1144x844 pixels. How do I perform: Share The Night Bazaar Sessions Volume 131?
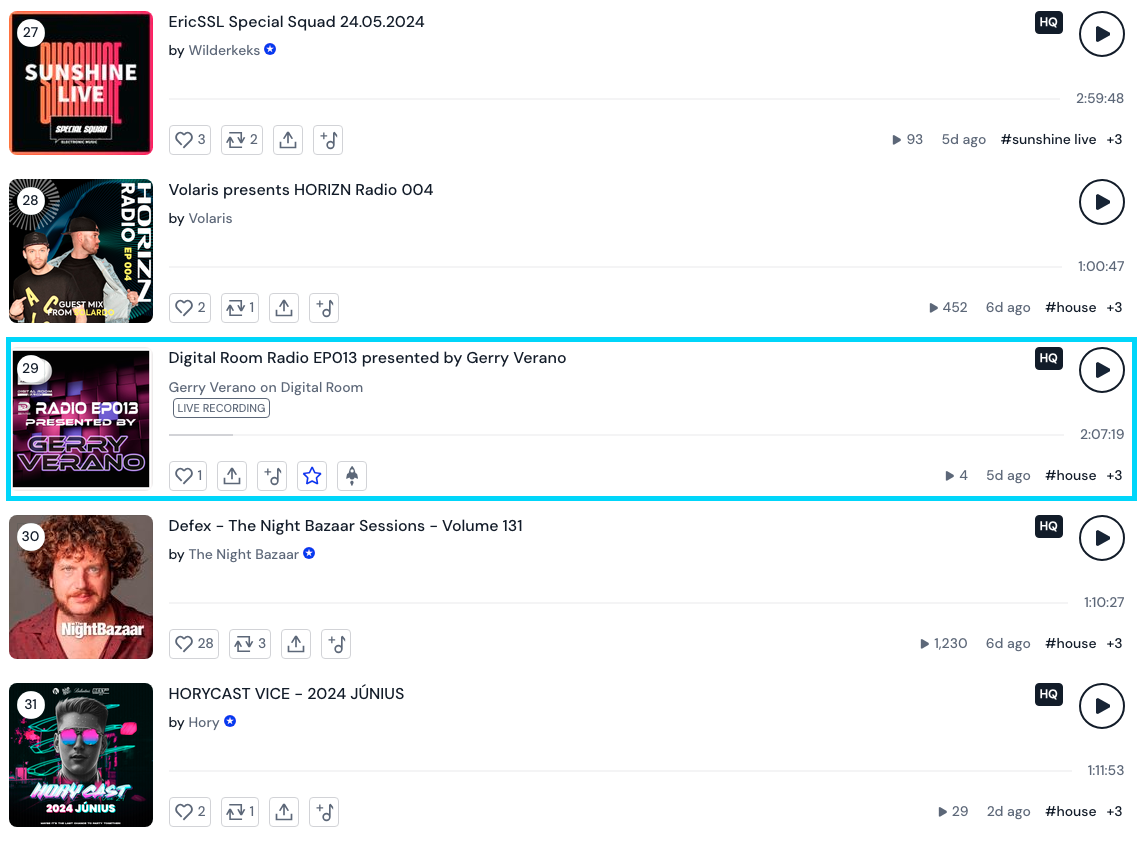295,644
